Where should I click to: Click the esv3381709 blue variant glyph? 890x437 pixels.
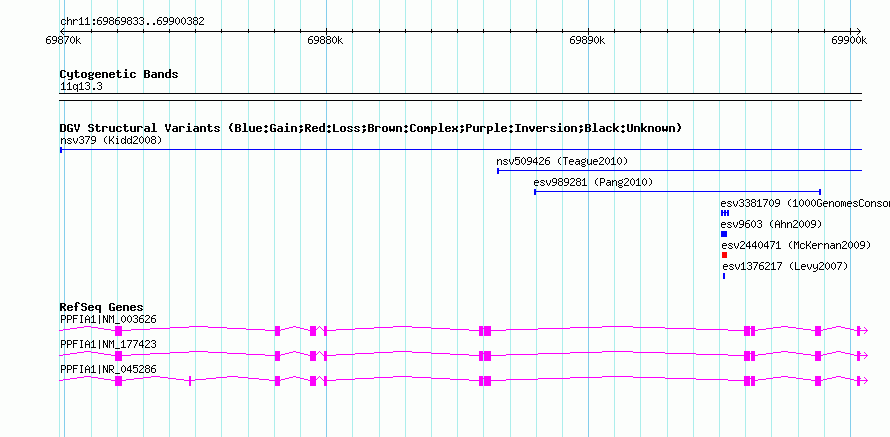725,213
